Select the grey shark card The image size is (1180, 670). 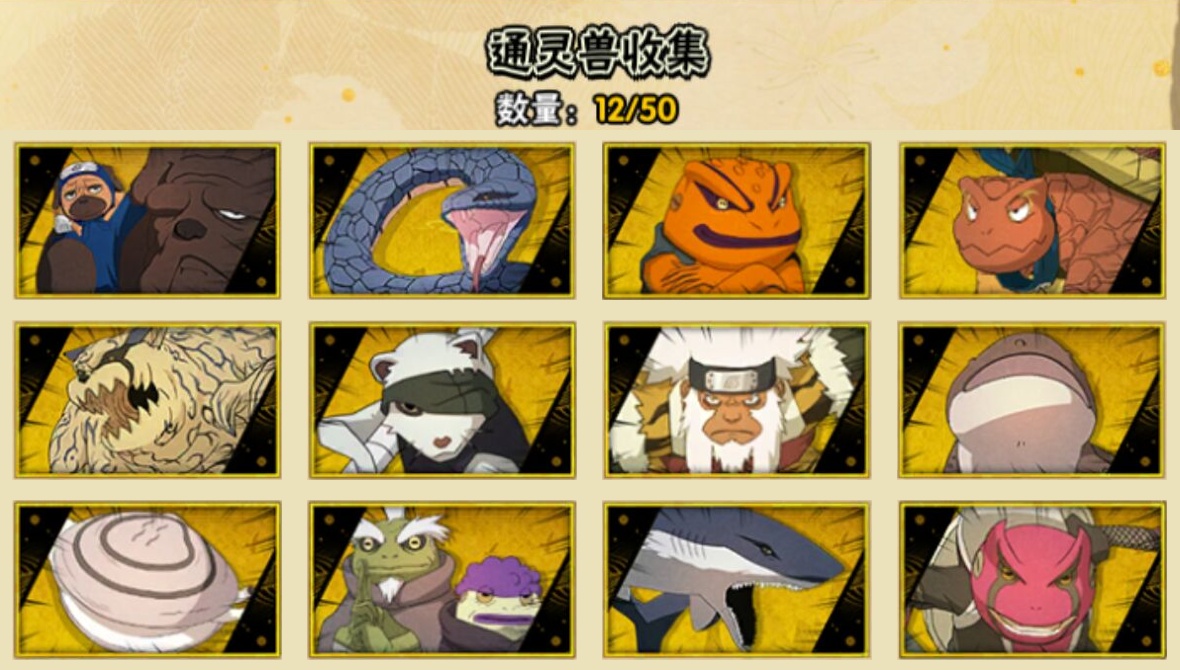736,580
